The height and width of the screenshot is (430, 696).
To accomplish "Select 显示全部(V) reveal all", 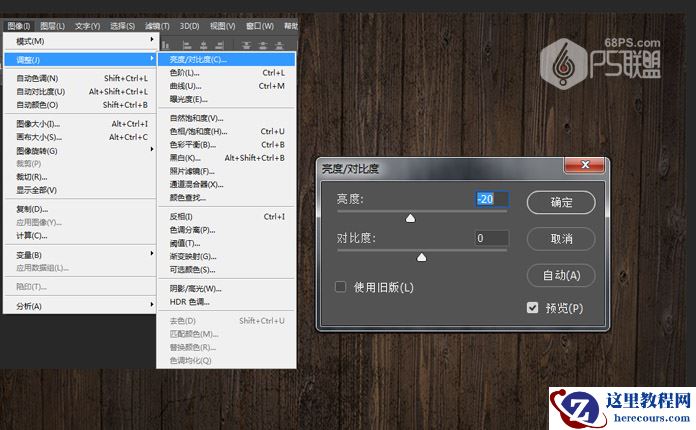I will pos(79,190).
